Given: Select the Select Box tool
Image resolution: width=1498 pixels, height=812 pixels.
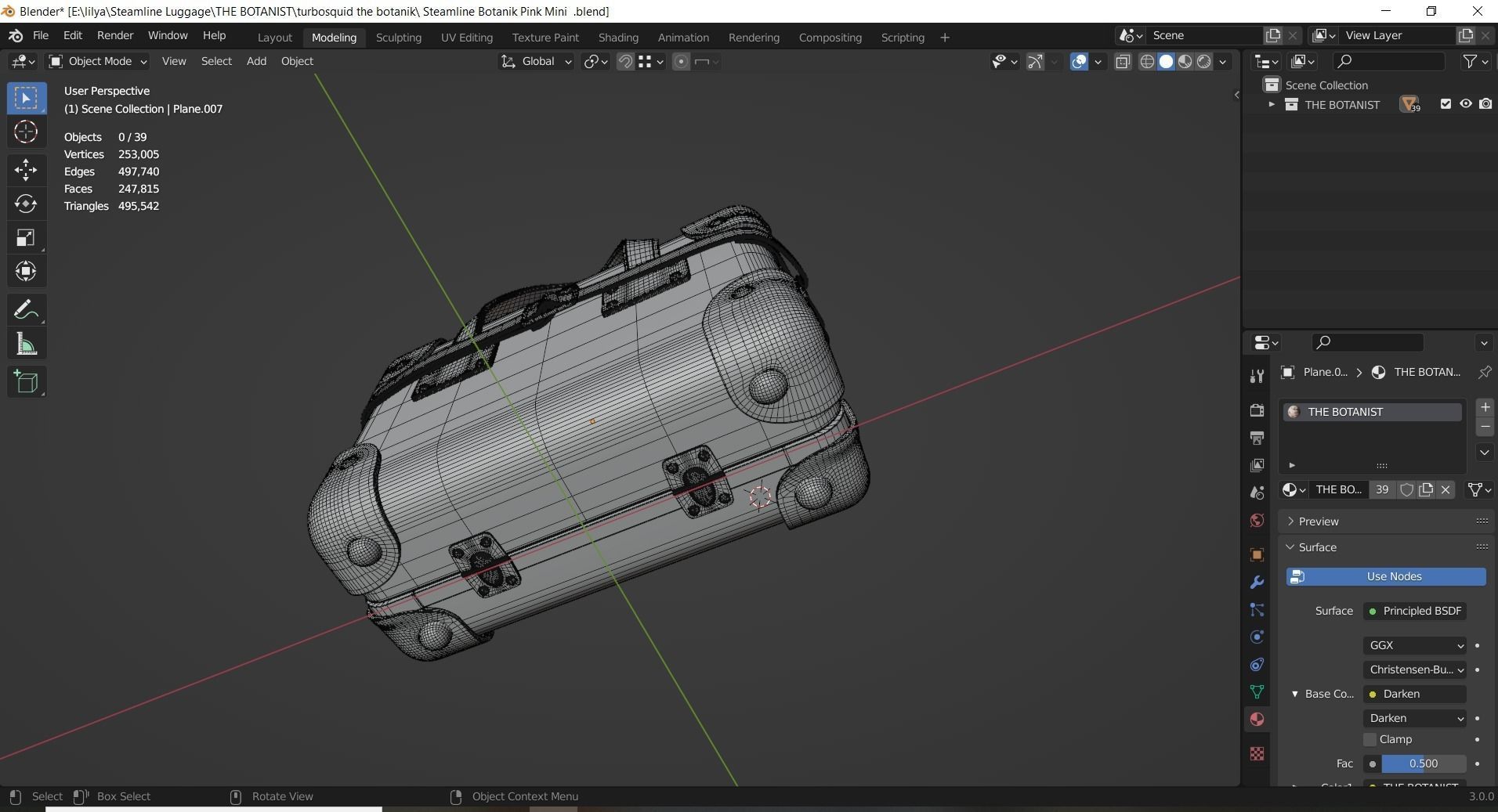Looking at the screenshot, I should pyautogui.click(x=26, y=98).
